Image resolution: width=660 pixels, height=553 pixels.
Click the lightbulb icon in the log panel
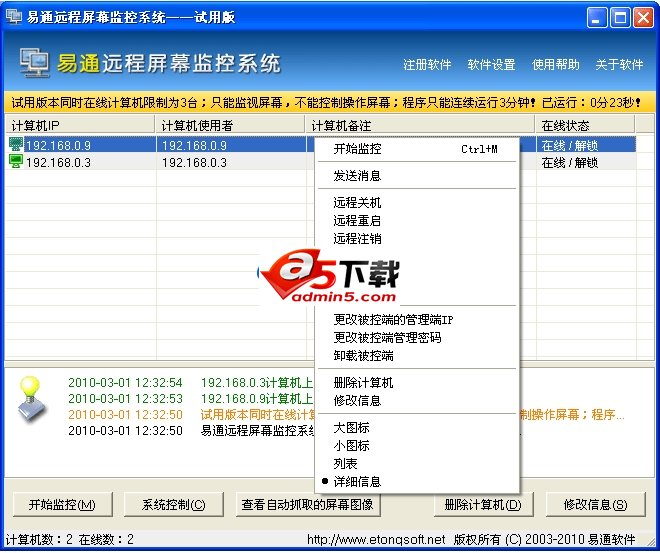pyautogui.click(x=31, y=399)
